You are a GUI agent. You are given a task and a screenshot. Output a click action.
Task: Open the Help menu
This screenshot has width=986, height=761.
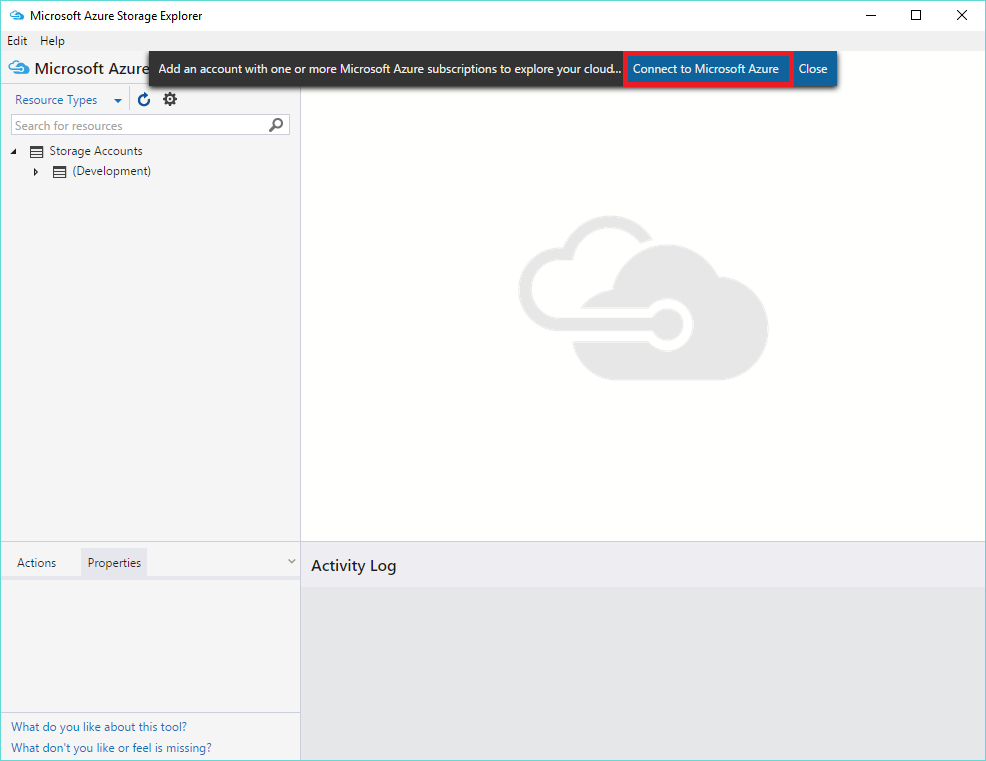[x=52, y=41]
